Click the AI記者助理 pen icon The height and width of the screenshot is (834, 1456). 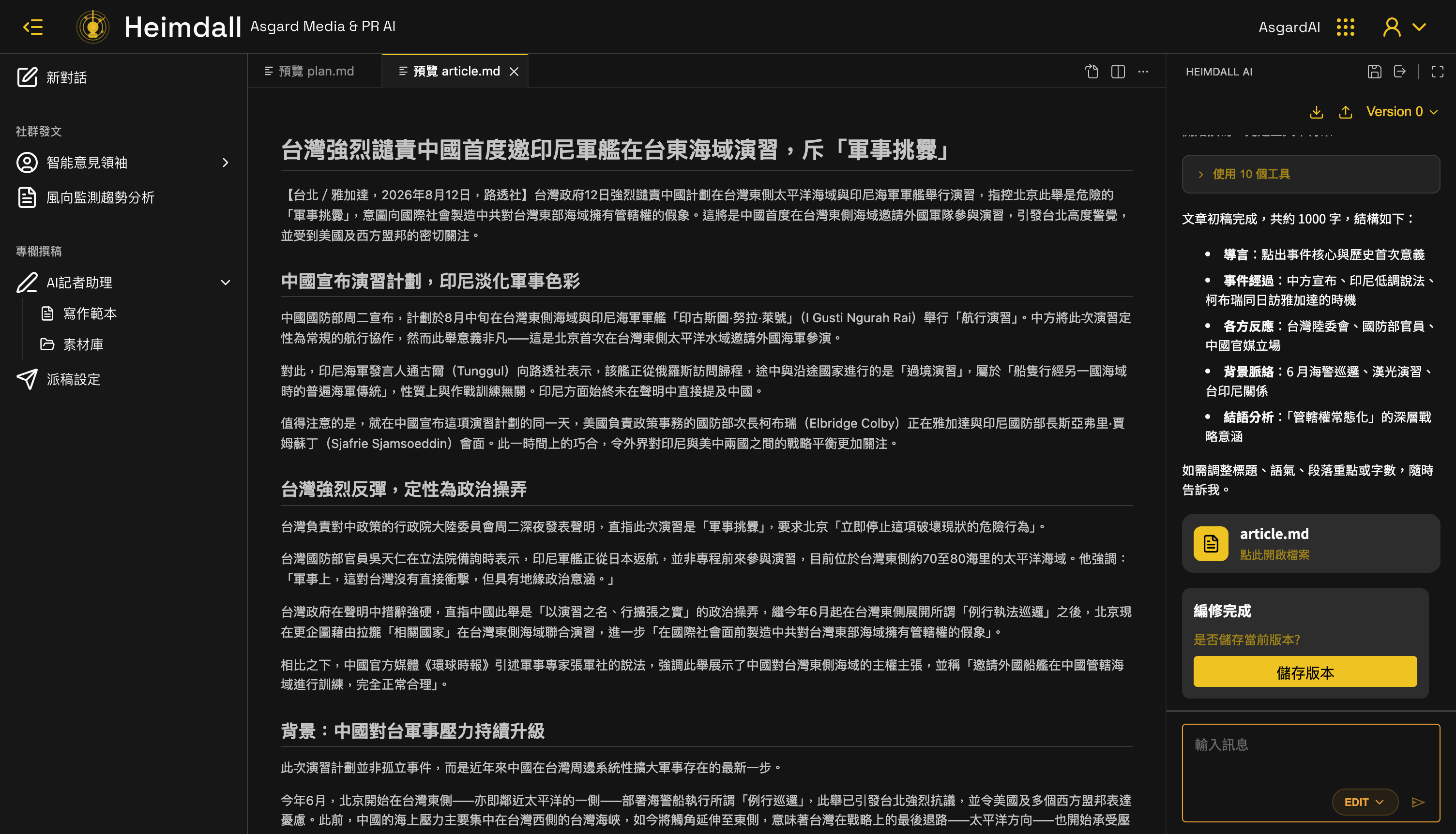coord(27,283)
